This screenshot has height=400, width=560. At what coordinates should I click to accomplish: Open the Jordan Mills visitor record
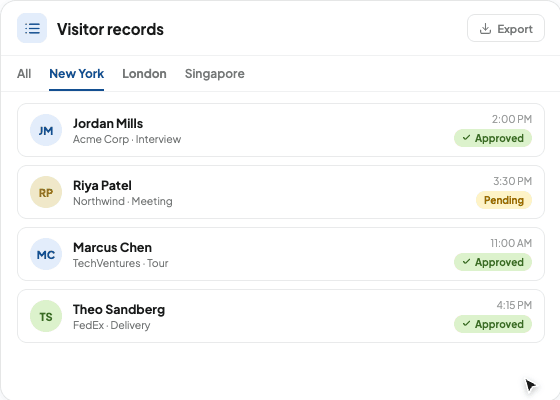point(281,130)
